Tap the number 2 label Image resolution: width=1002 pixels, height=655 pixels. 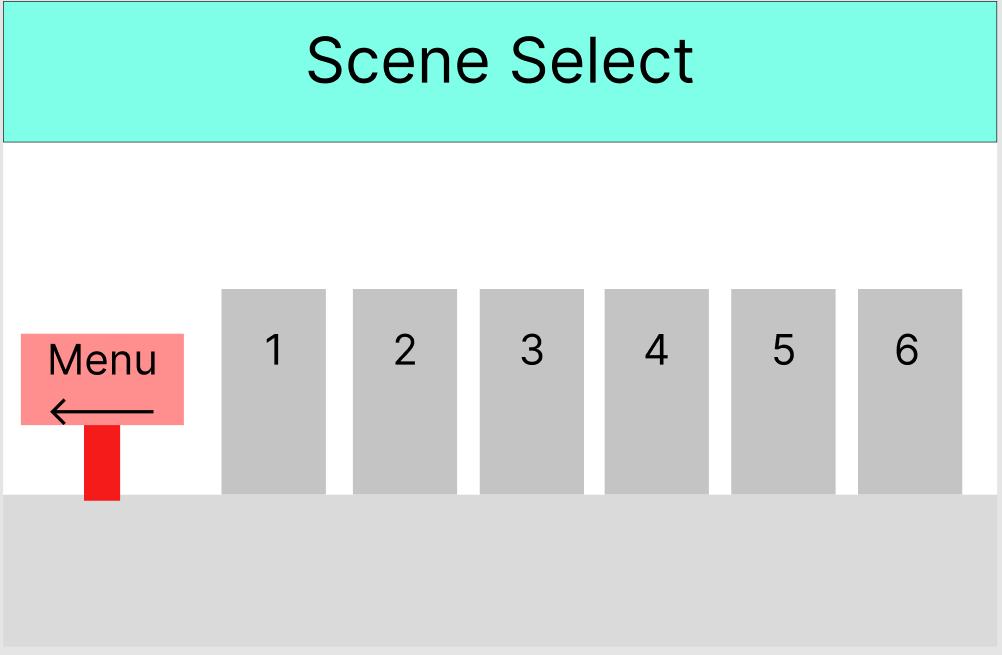tap(404, 350)
